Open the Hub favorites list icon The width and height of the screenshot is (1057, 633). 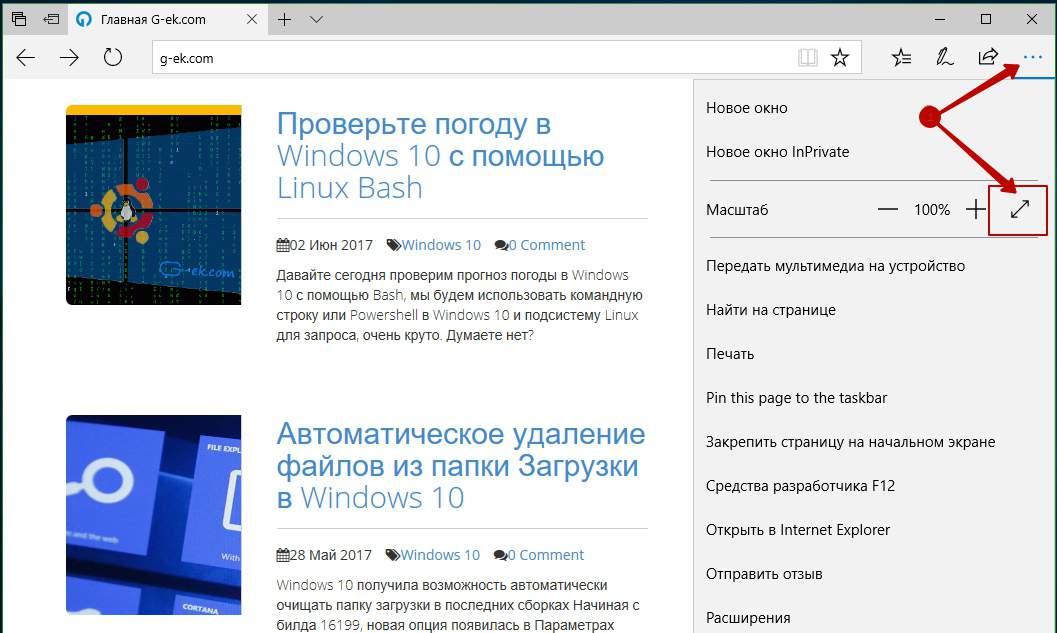pyautogui.click(x=901, y=58)
